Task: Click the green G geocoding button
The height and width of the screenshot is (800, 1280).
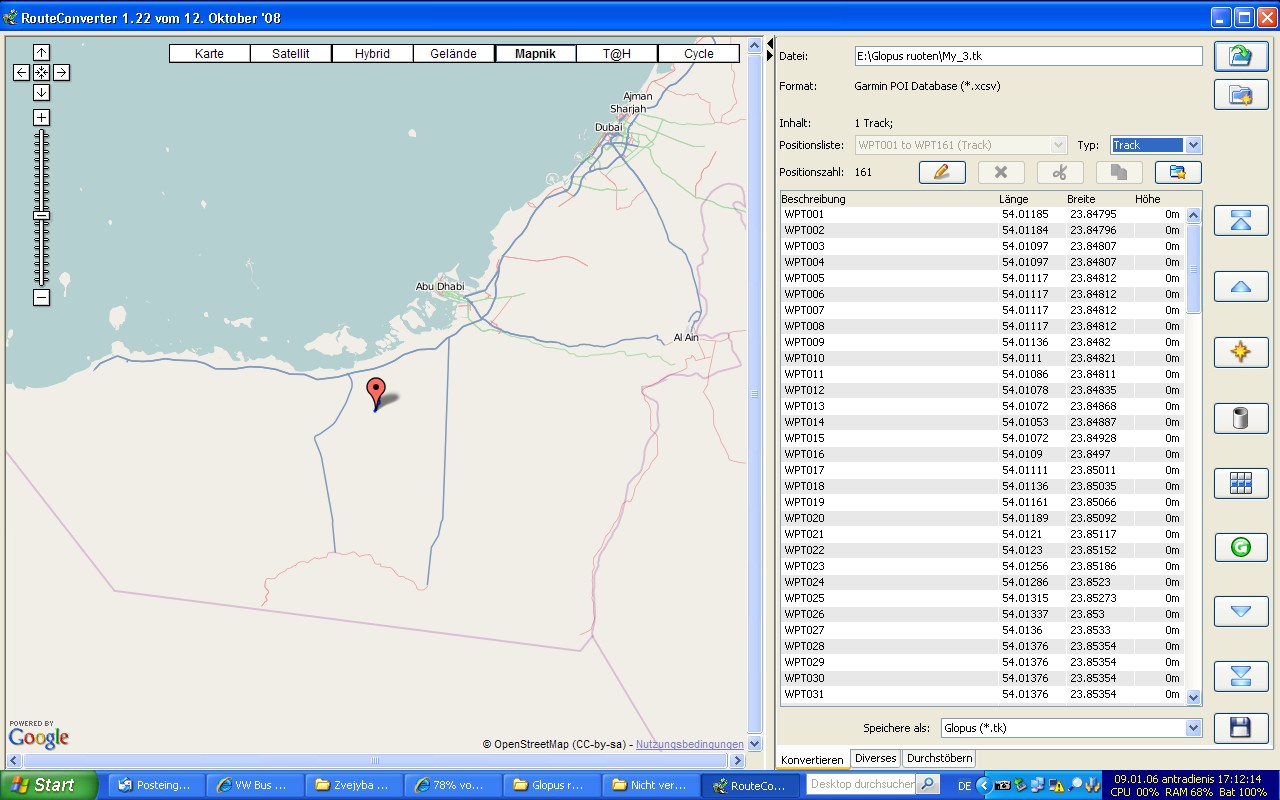Action: pos(1240,547)
